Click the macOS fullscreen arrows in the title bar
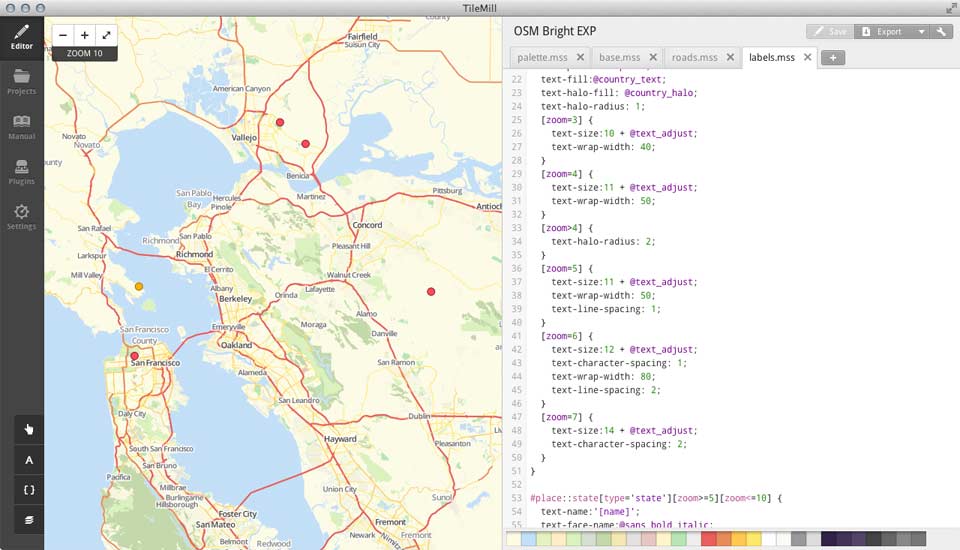This screenshot has width=960, height=550. tap(951, 8)
